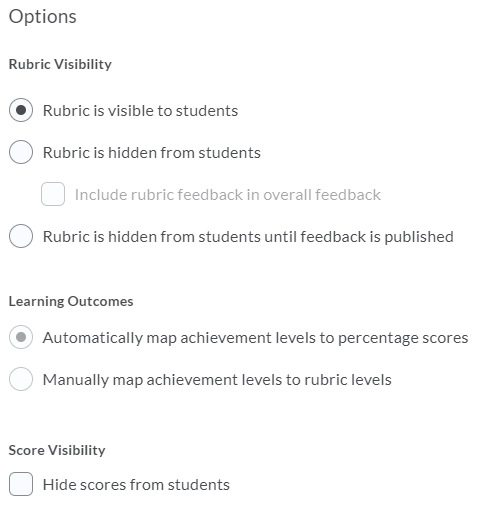Choose the 'Manually map achievement levels' radio button
The image size is (497, 507).
coord(21,379)
